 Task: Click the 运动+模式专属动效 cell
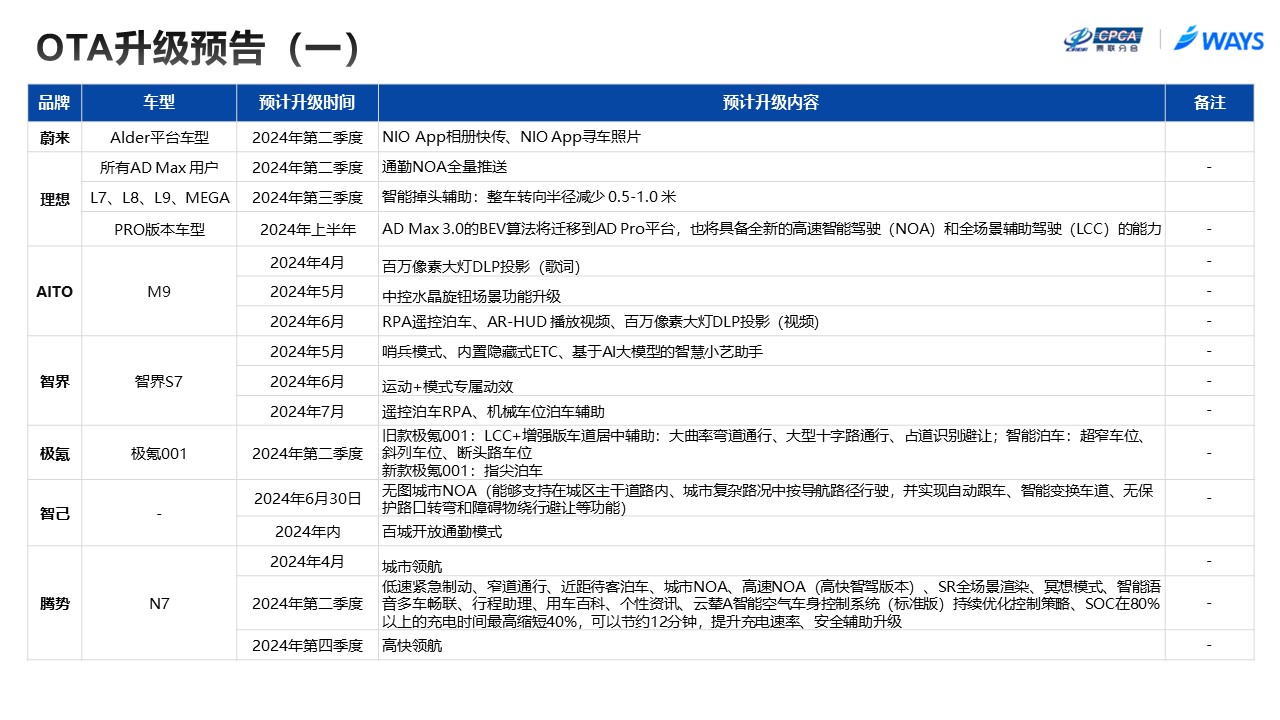click(771, 381)
